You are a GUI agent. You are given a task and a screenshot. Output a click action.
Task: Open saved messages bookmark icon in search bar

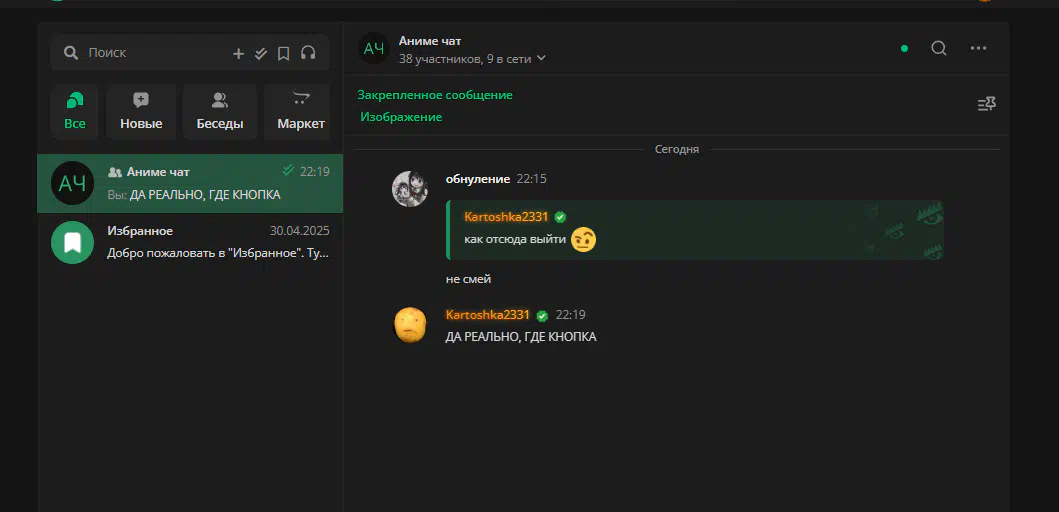(x=284, y=53)
